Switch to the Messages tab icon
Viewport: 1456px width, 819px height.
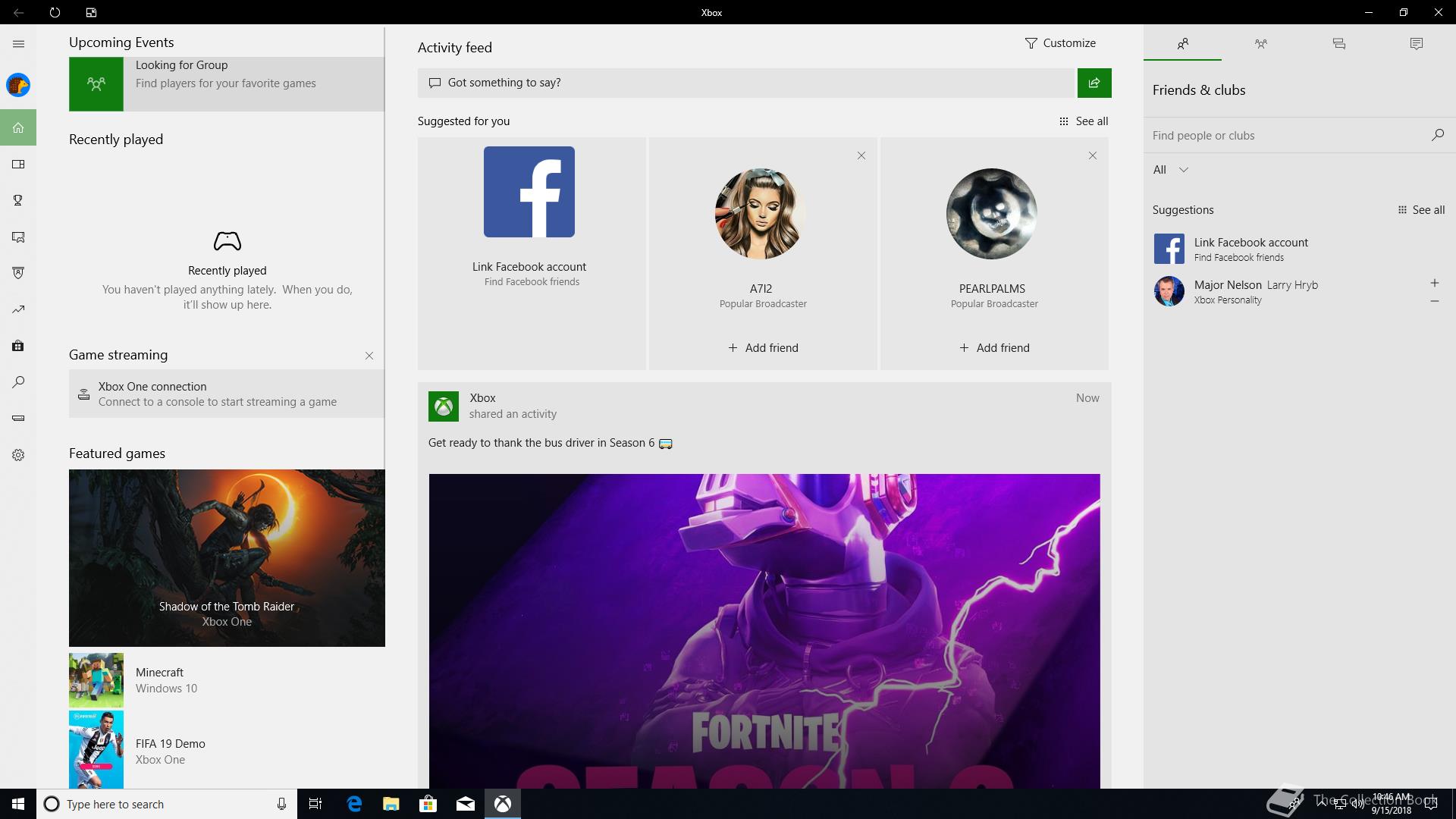coord(1338,44)
